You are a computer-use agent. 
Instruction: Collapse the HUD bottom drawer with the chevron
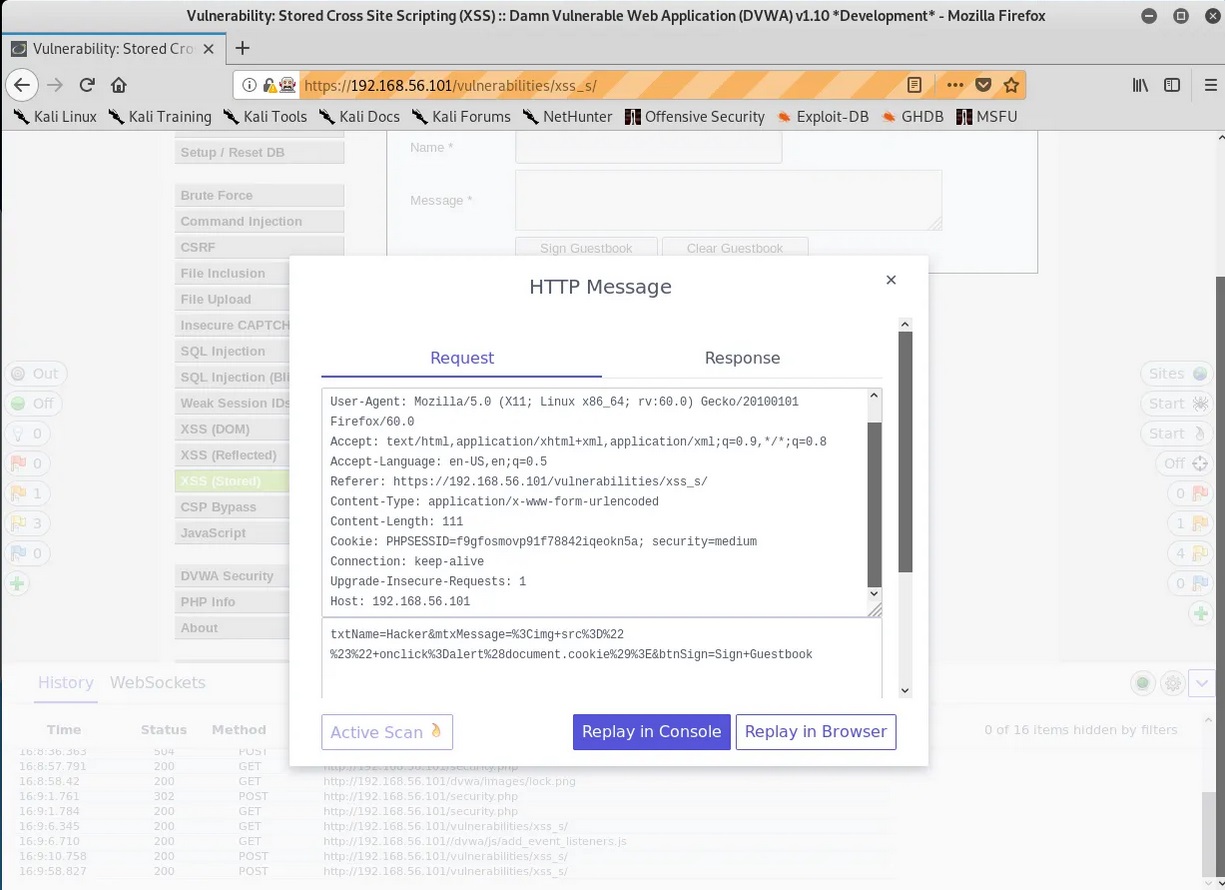click(x=1202, y=684)
